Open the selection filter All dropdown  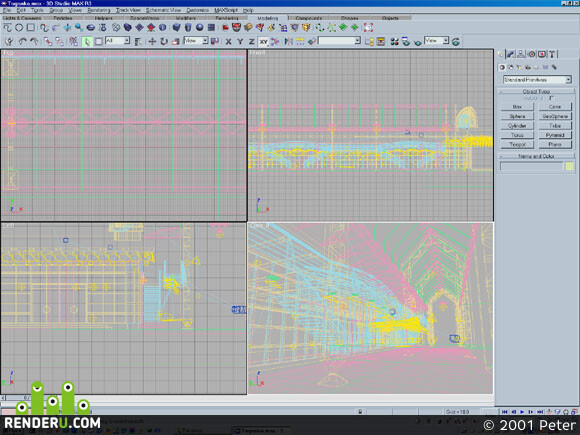(118, 41)
